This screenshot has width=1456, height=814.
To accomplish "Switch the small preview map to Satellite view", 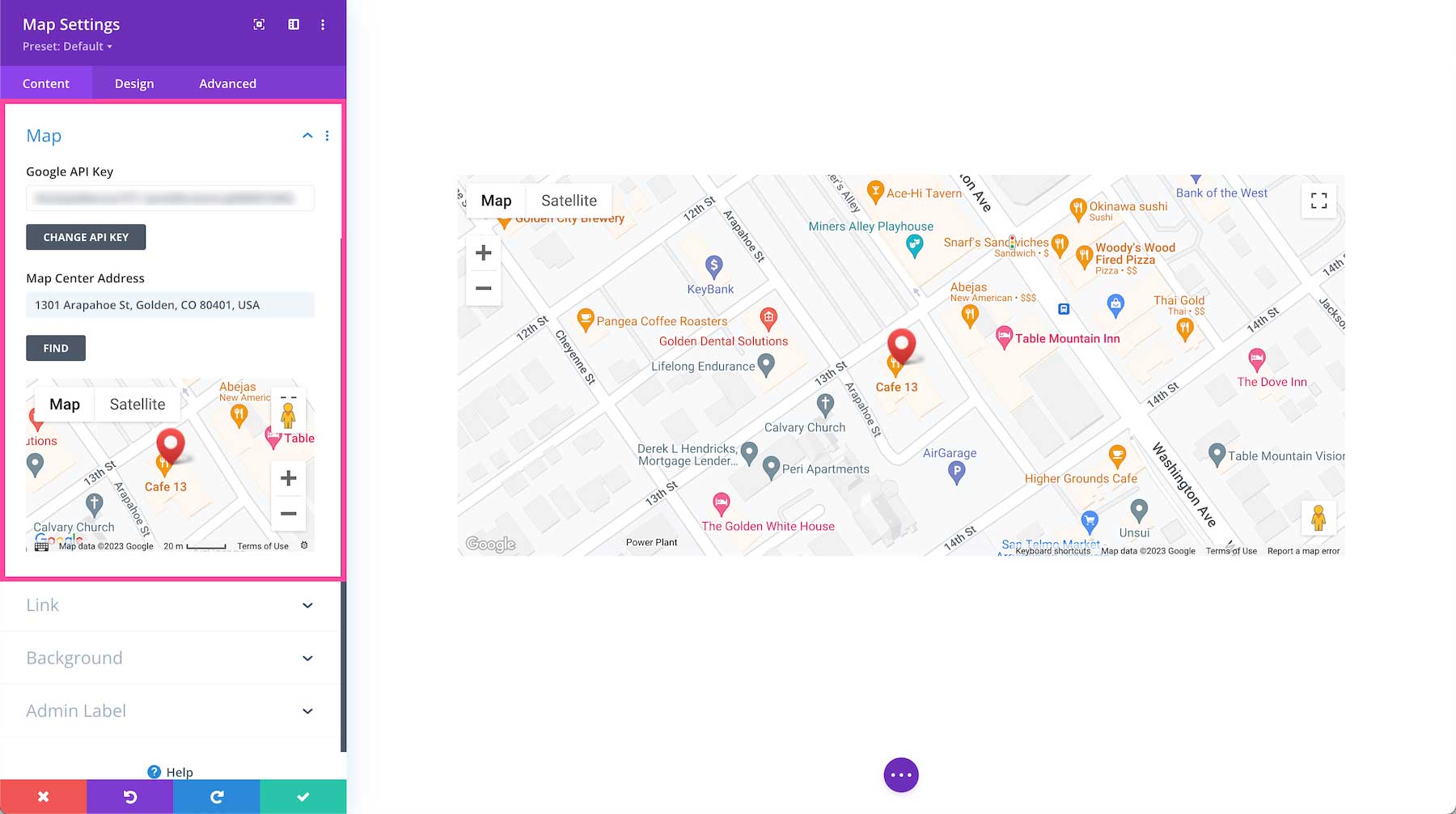I will [x=137, y=404].
